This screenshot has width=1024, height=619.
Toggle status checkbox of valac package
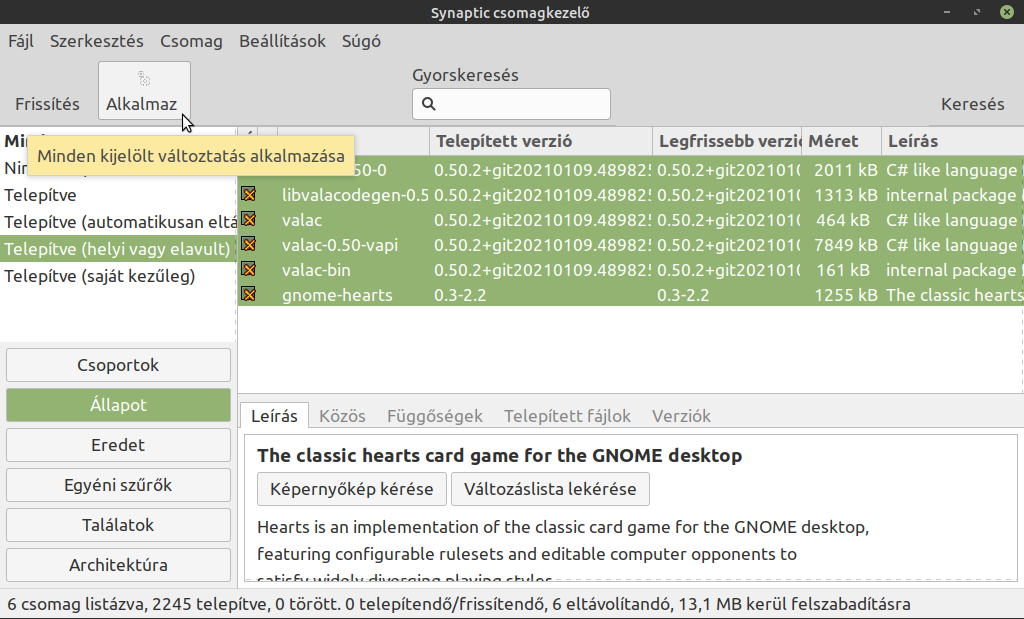point(248,219)
